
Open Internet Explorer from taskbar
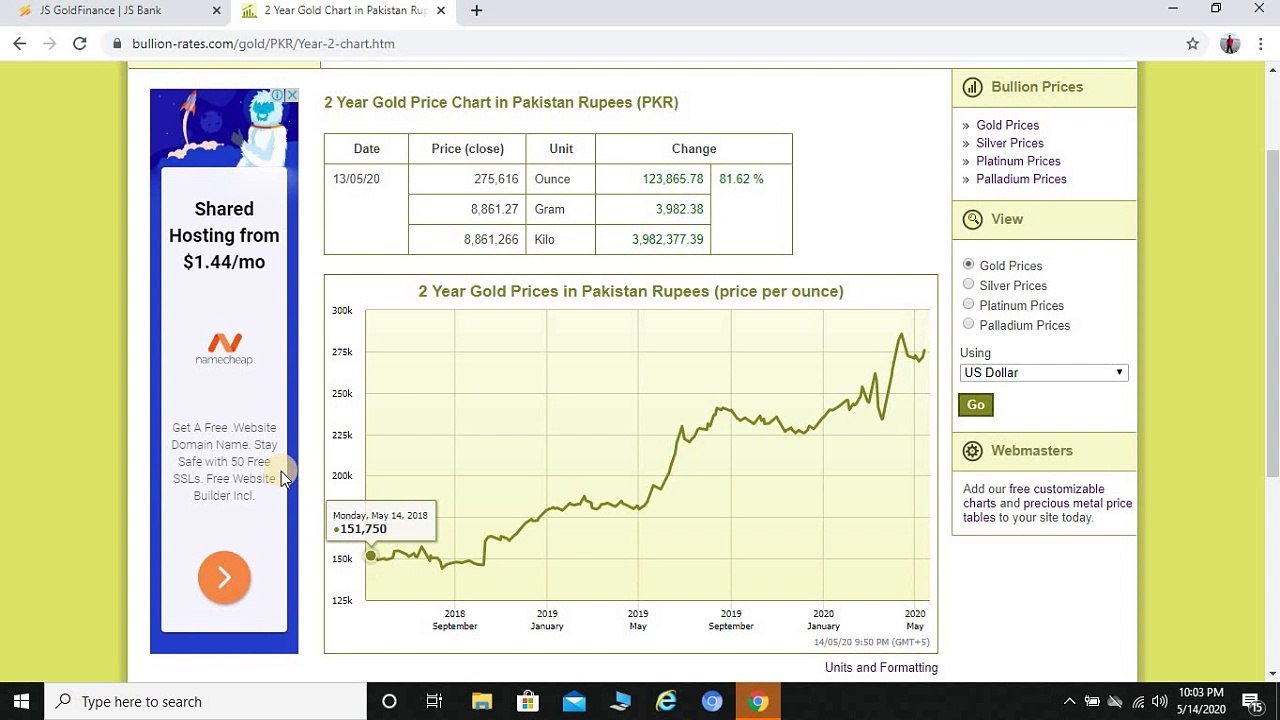pos(666,701)
